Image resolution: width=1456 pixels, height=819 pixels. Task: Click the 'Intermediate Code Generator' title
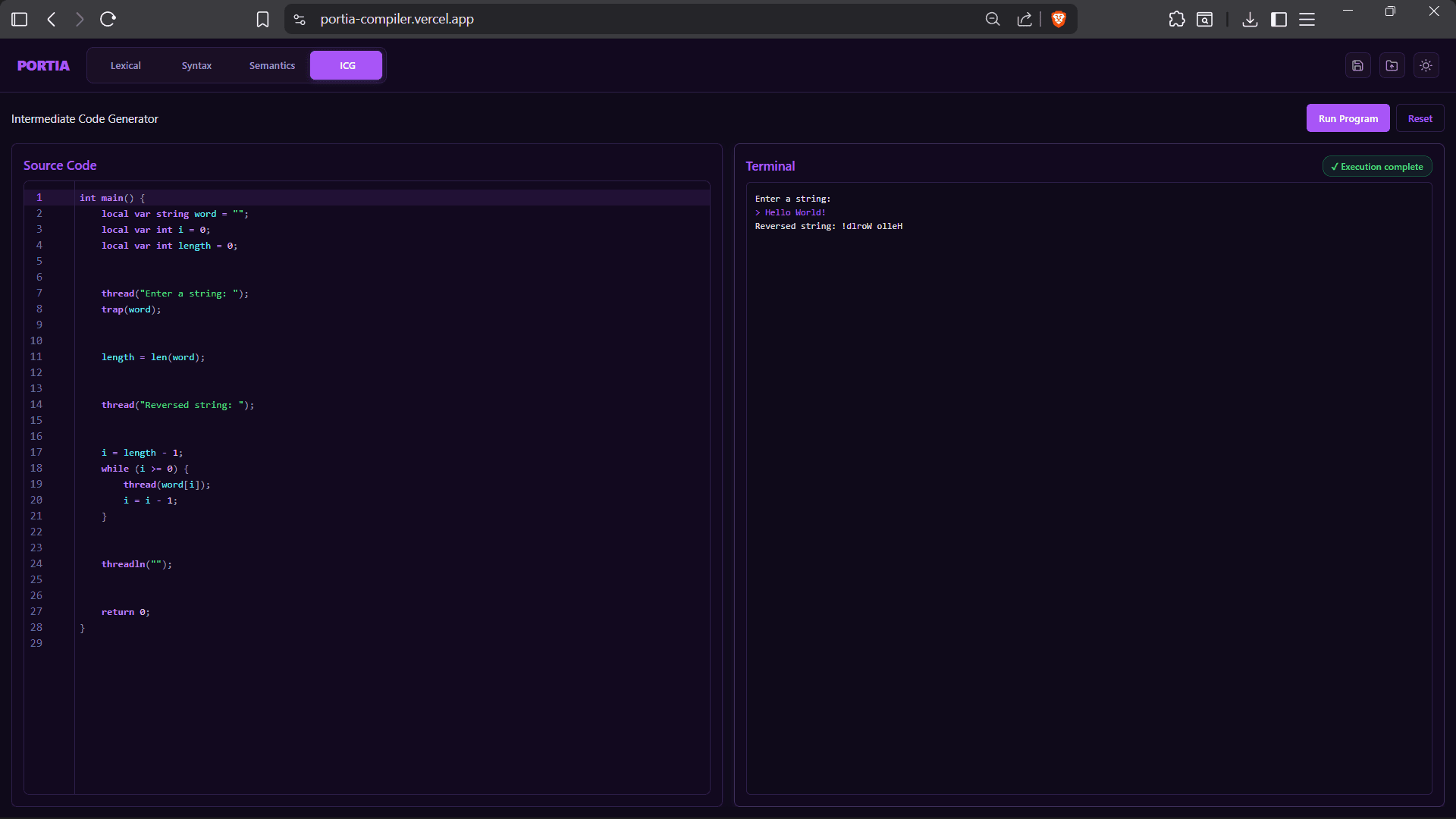(85, 119)
